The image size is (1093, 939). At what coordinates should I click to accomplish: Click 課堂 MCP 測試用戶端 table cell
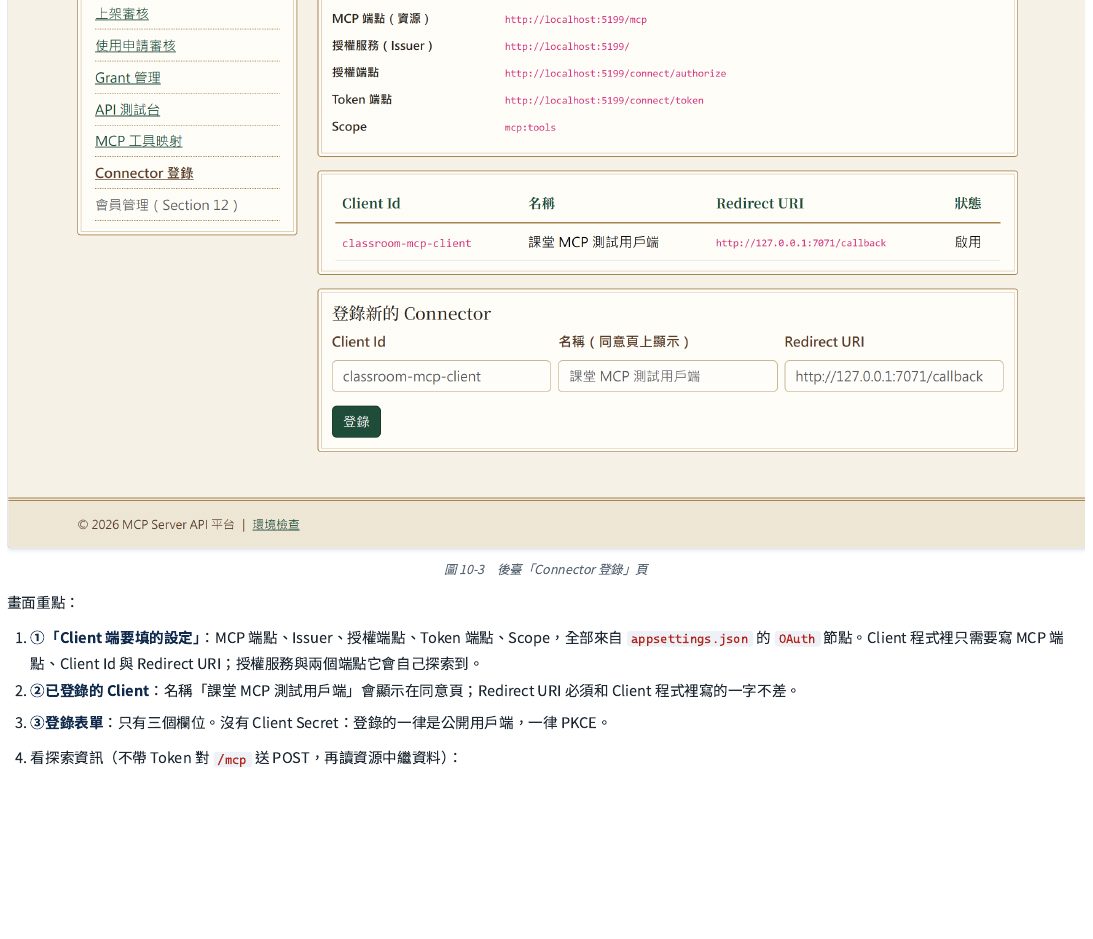pyautogui.click(x=593, y=243)
